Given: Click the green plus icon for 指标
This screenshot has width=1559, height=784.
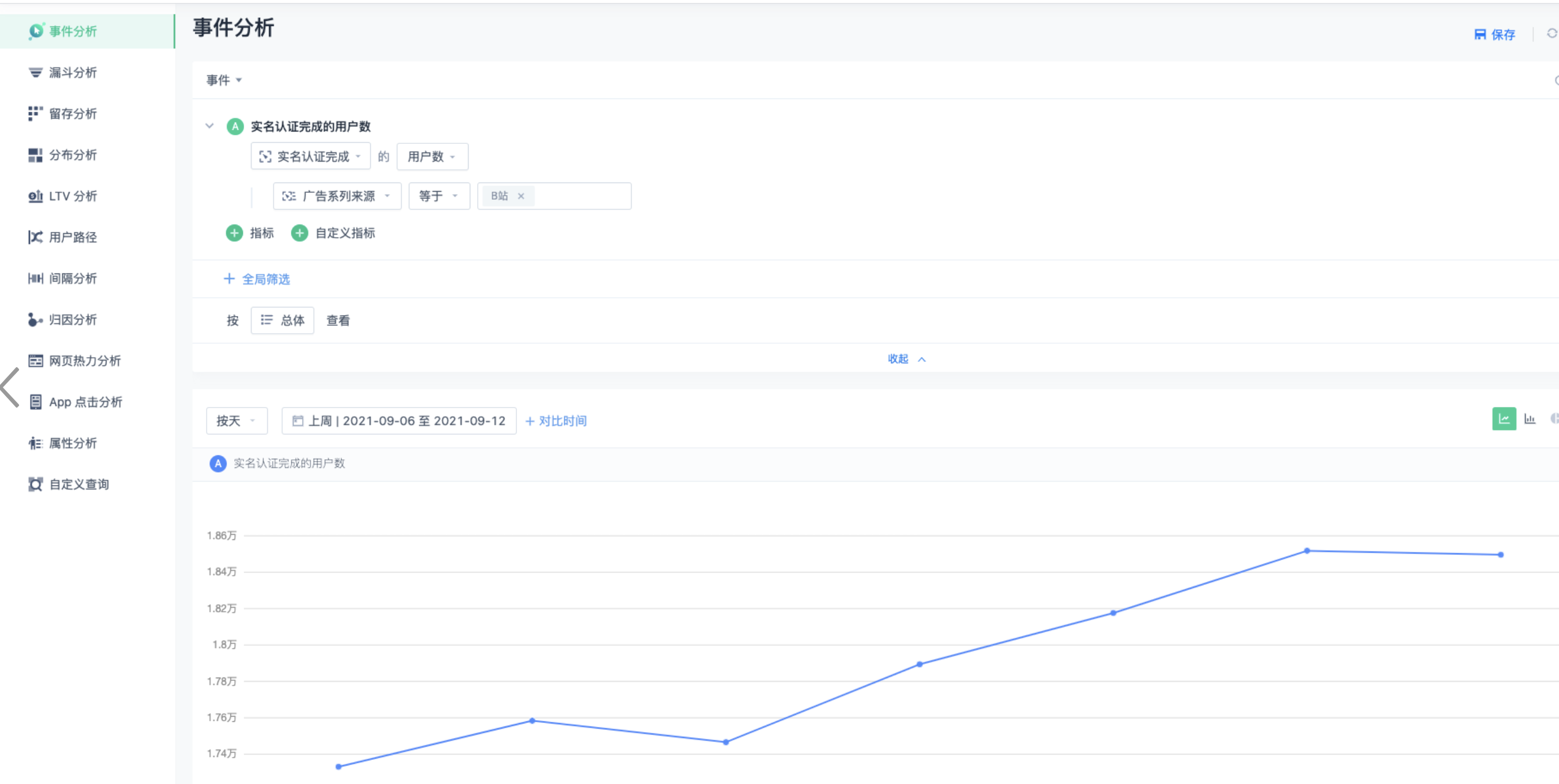Looking at the screenshot, I should pyautogui.click(x=234, y=233).
